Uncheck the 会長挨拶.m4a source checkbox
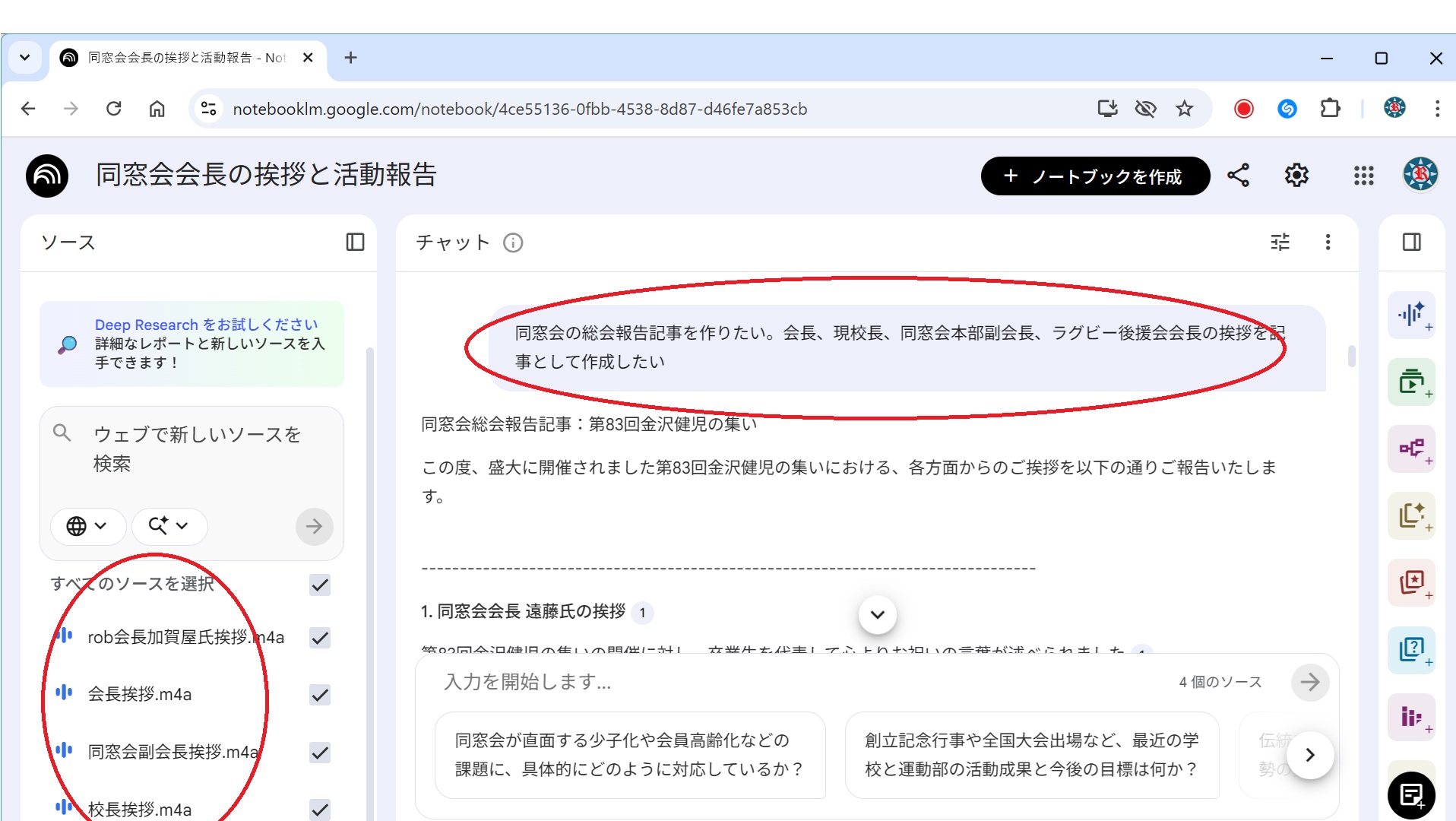The width and height of the screenshot is (1456, 821). 320,695
